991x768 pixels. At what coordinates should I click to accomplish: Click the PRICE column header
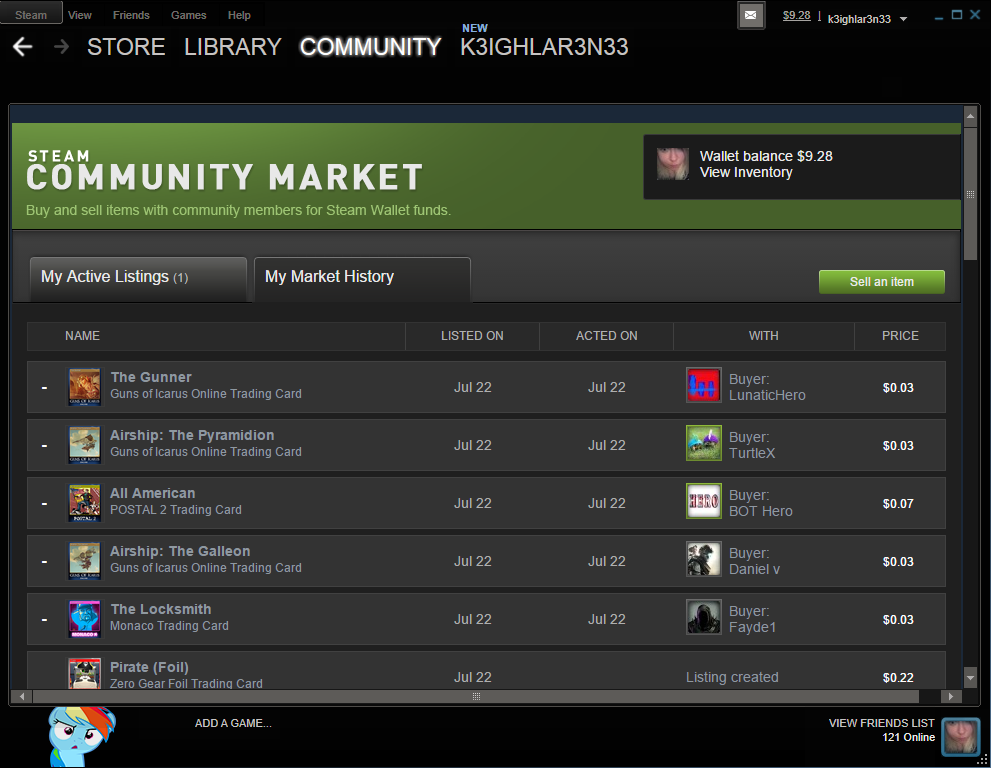click(900, 336)
